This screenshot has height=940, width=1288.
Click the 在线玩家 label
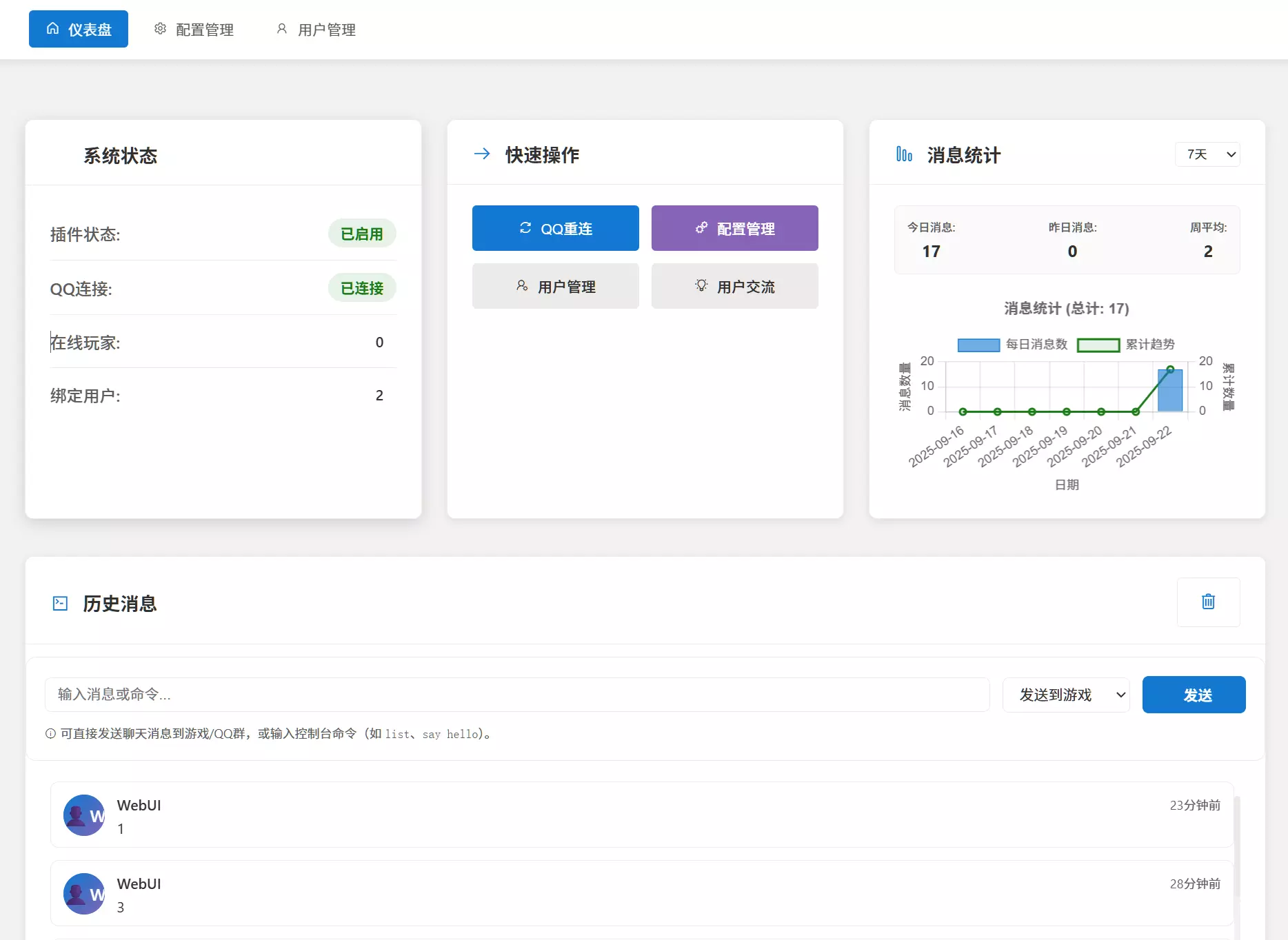pyautogui.click(x=85, y=343)
